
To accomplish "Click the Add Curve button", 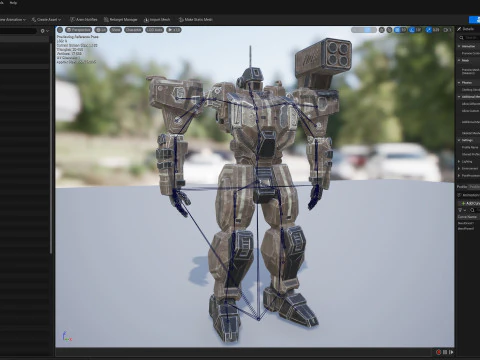I will 470,203.
